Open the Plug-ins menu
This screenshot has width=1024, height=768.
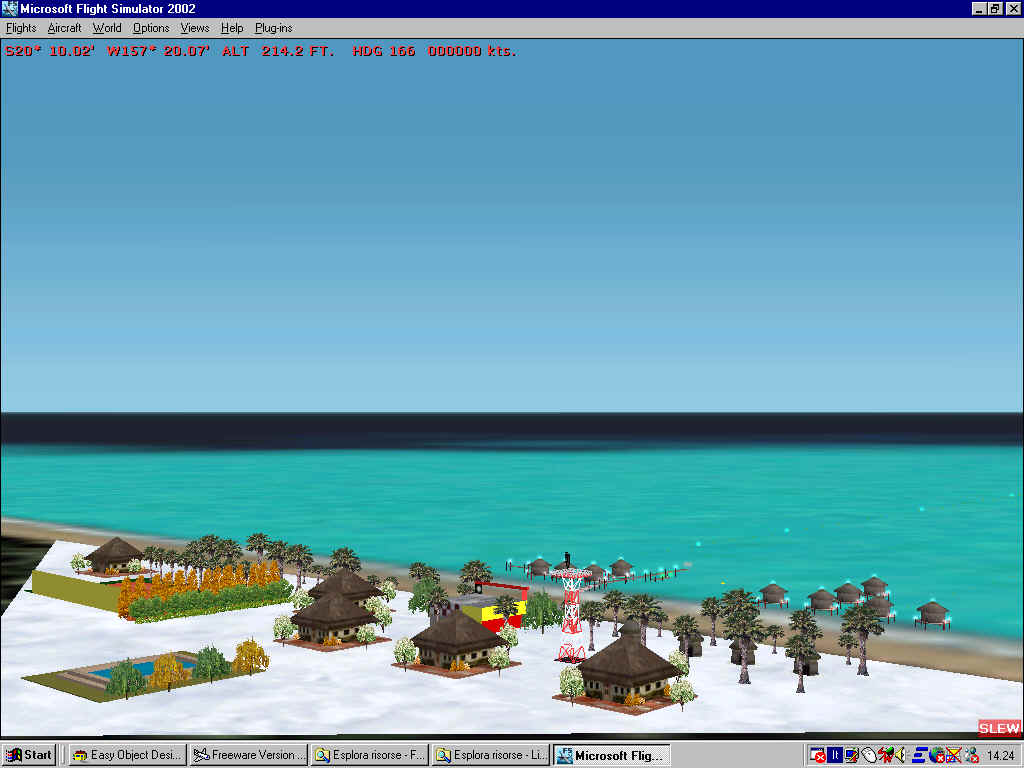pyautogui.click(x=273, y=28)
